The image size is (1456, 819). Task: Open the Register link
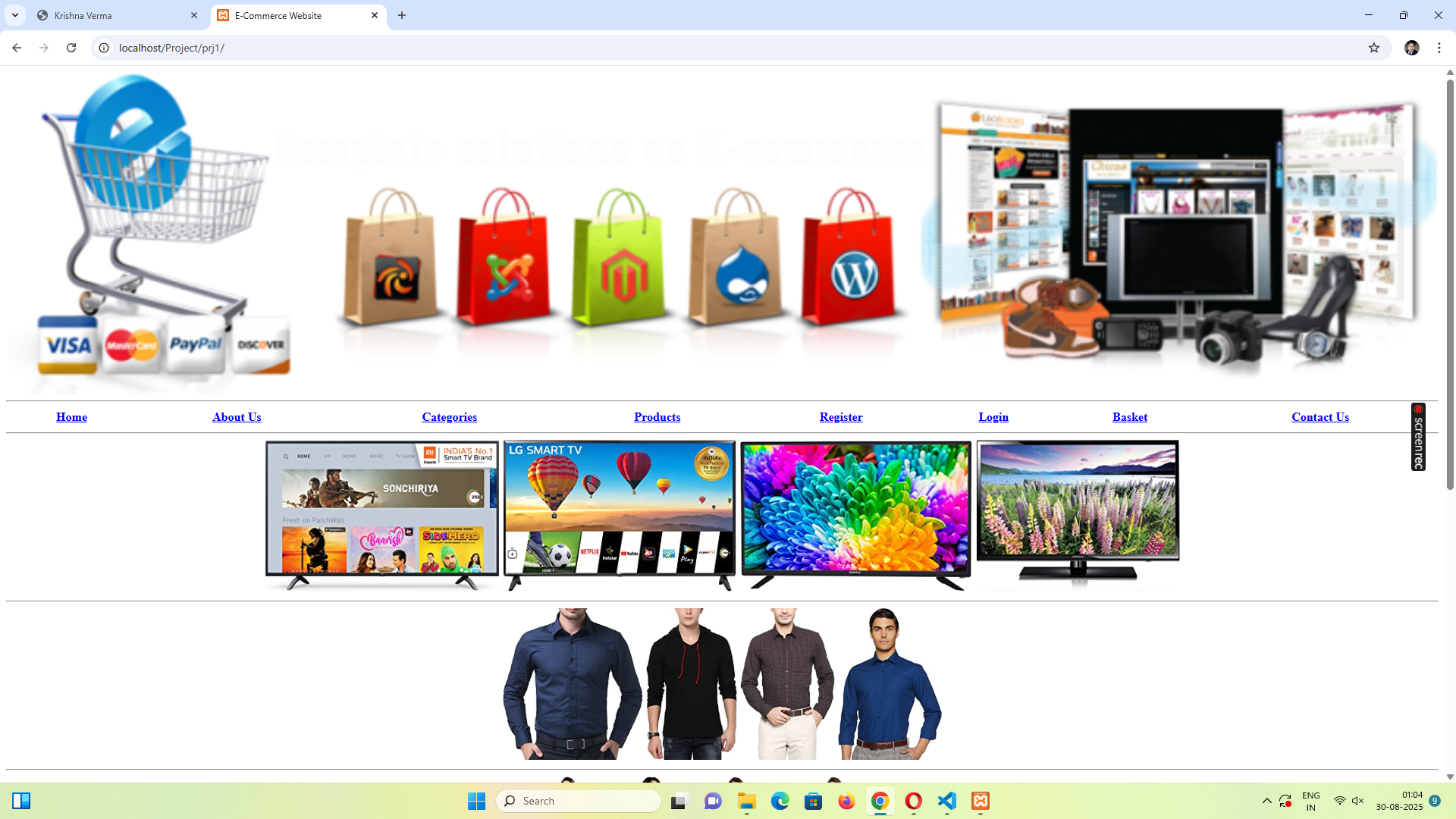(841, 417)
